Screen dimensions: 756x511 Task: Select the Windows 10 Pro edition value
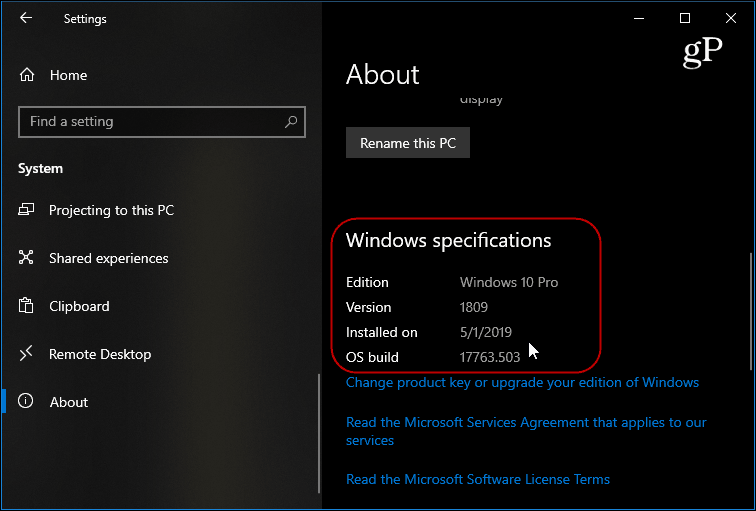coord(509,282)
